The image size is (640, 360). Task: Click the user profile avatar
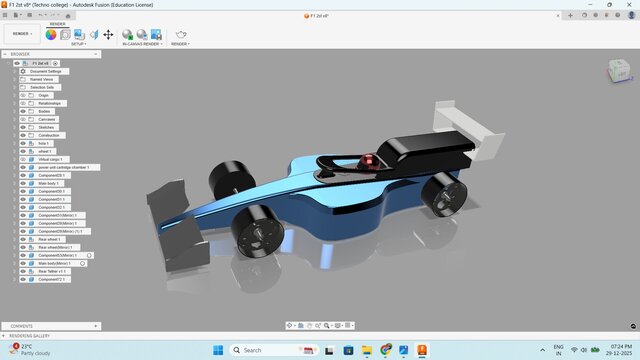[631, 15]
